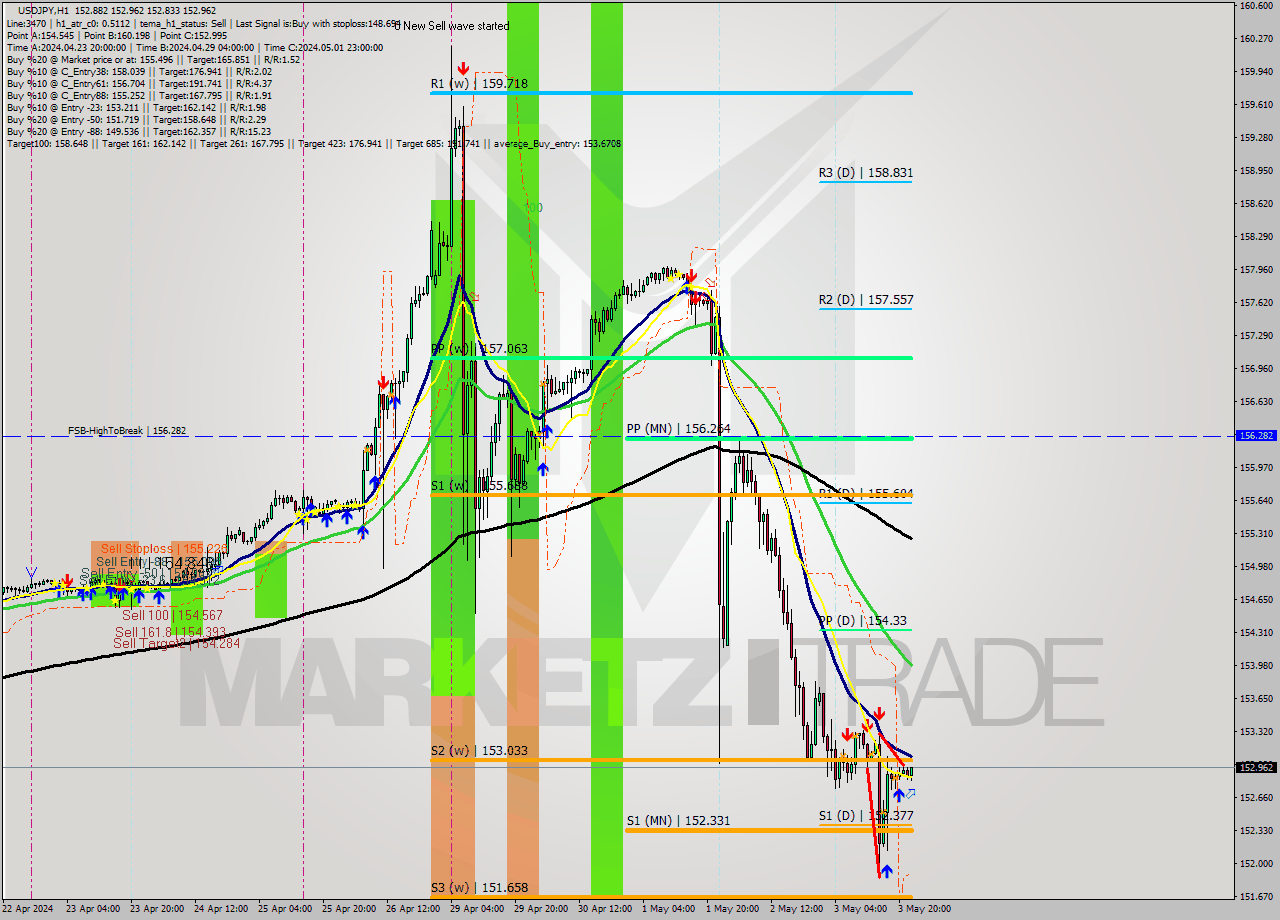Click the current price tag 152.962 on axis
1280x920 pixels.
1256,767
